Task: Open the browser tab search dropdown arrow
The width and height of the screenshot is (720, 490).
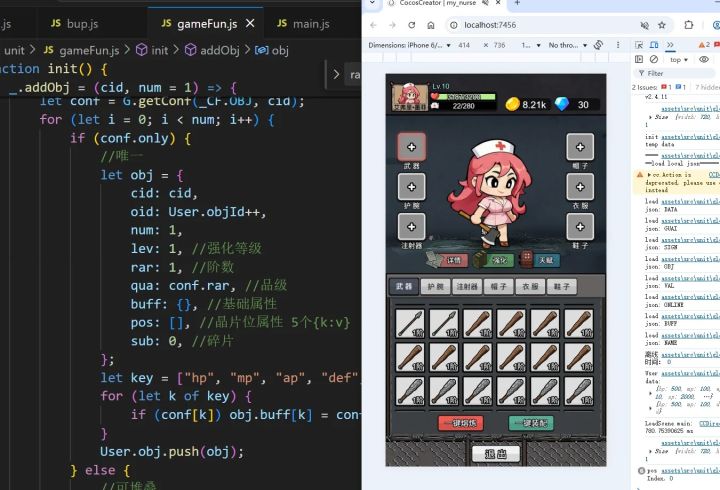Action: [372, 3]
